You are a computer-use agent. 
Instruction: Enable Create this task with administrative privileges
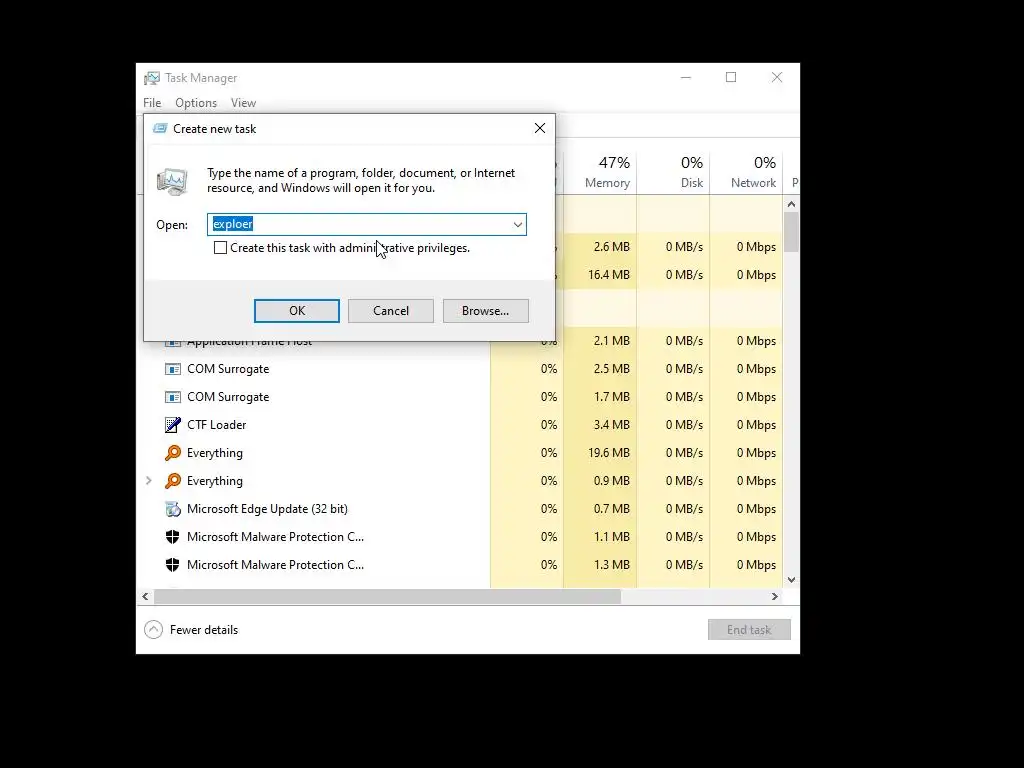click(x=220, y=248)
